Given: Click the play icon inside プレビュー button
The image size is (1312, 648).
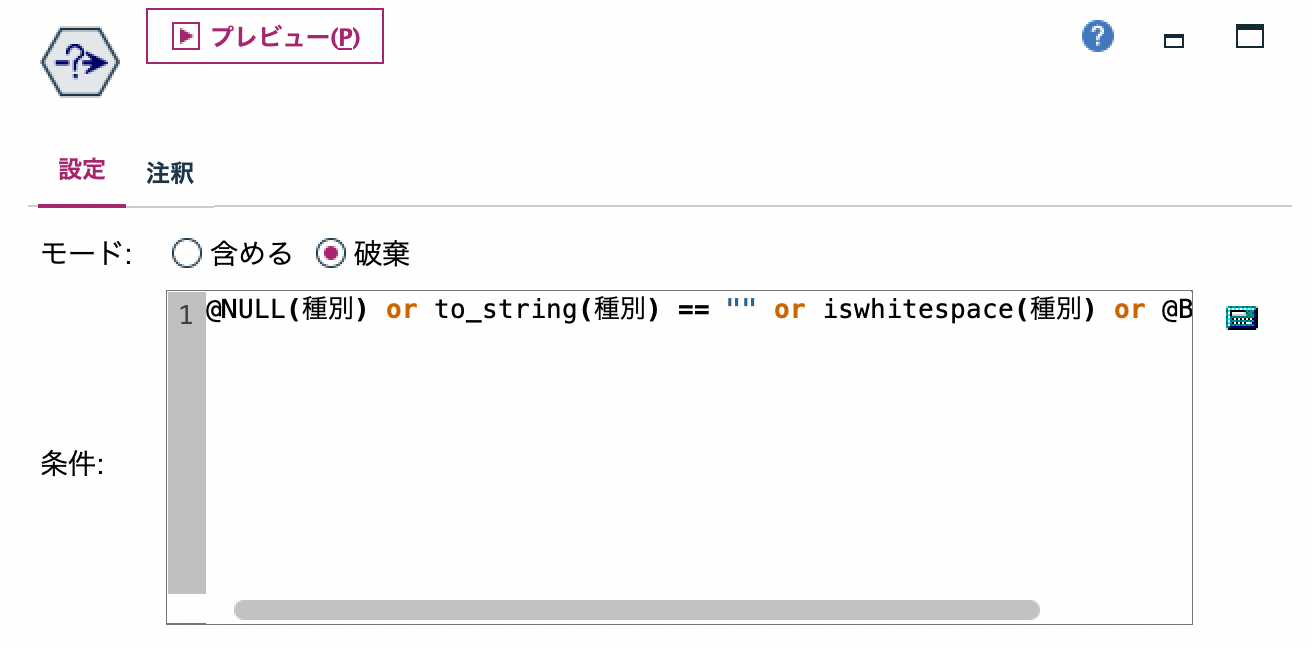Looking at the screenshot, I should (x=183, y=36).
